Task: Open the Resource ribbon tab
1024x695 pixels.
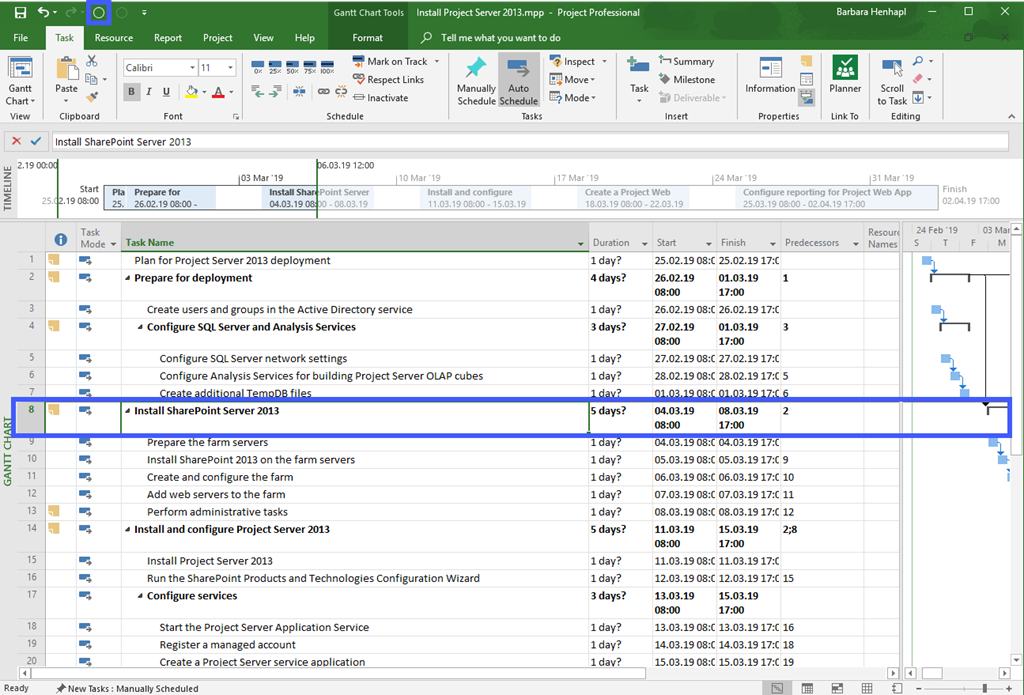Action: (113, 38)
